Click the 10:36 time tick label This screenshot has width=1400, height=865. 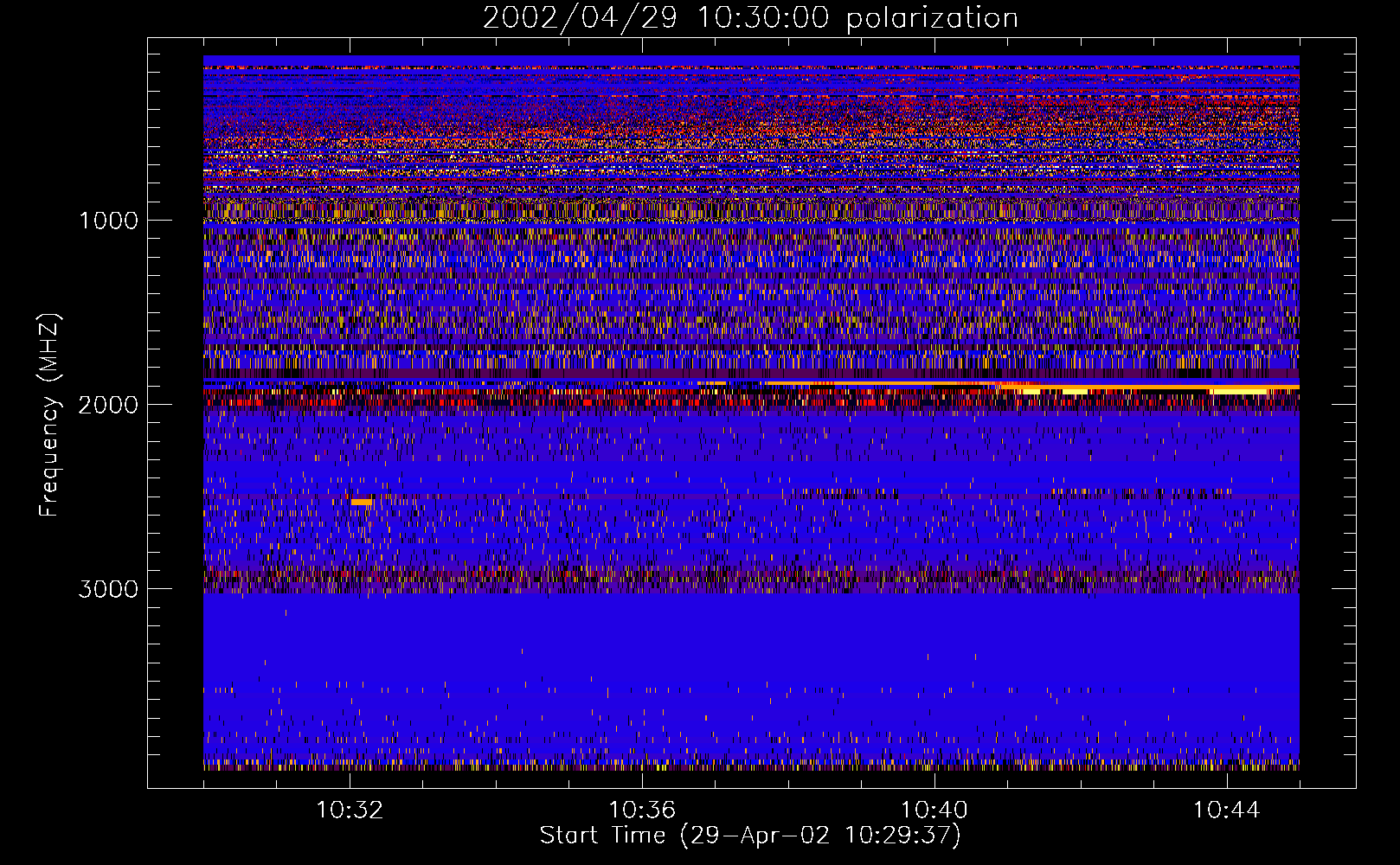click(642, 810)
